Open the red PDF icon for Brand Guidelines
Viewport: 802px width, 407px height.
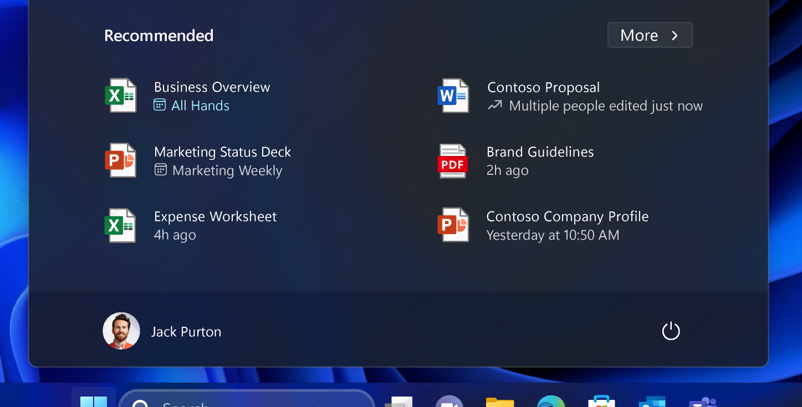(x=453, y=161)
